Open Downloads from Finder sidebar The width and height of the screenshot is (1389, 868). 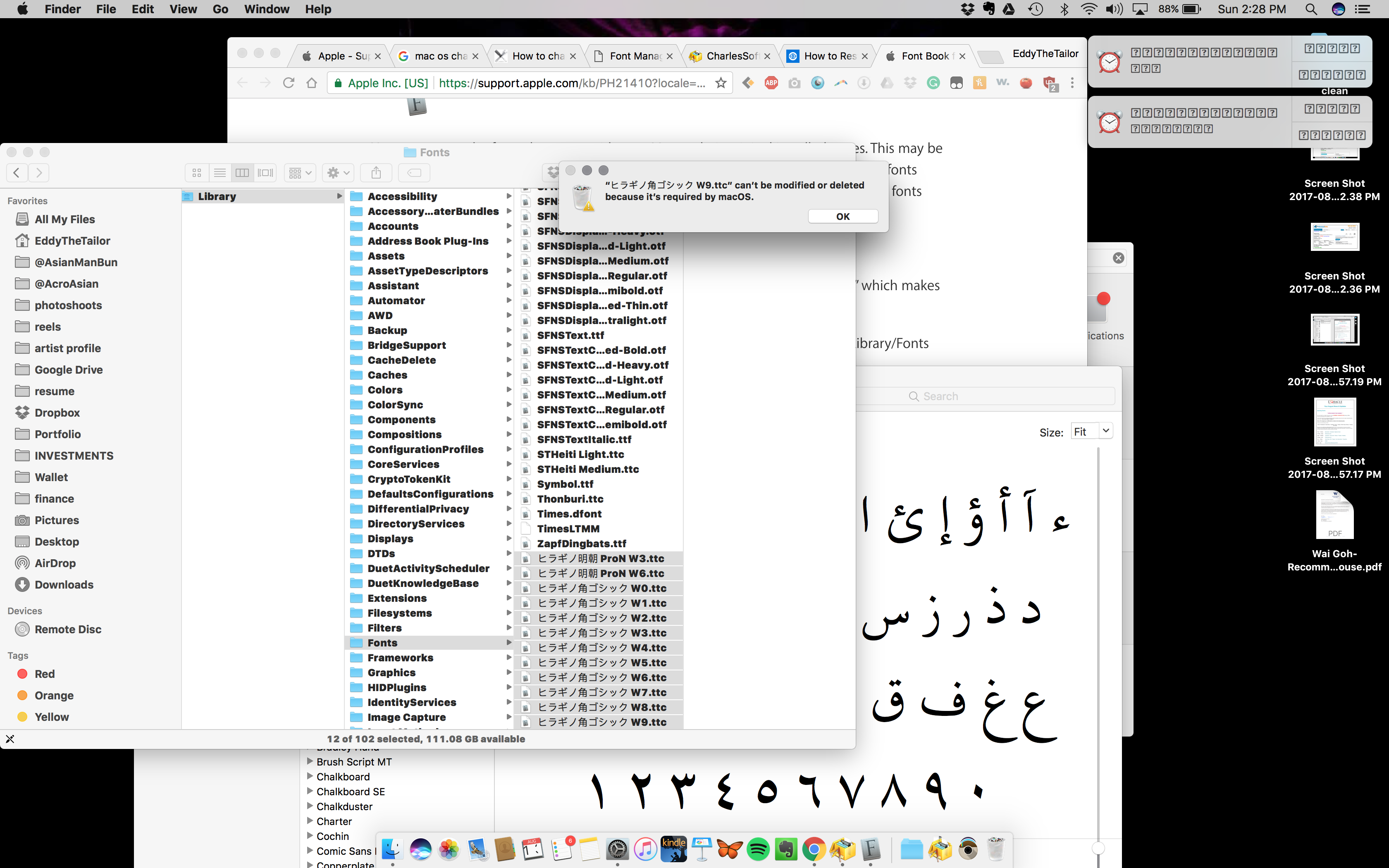click(64, 584)
